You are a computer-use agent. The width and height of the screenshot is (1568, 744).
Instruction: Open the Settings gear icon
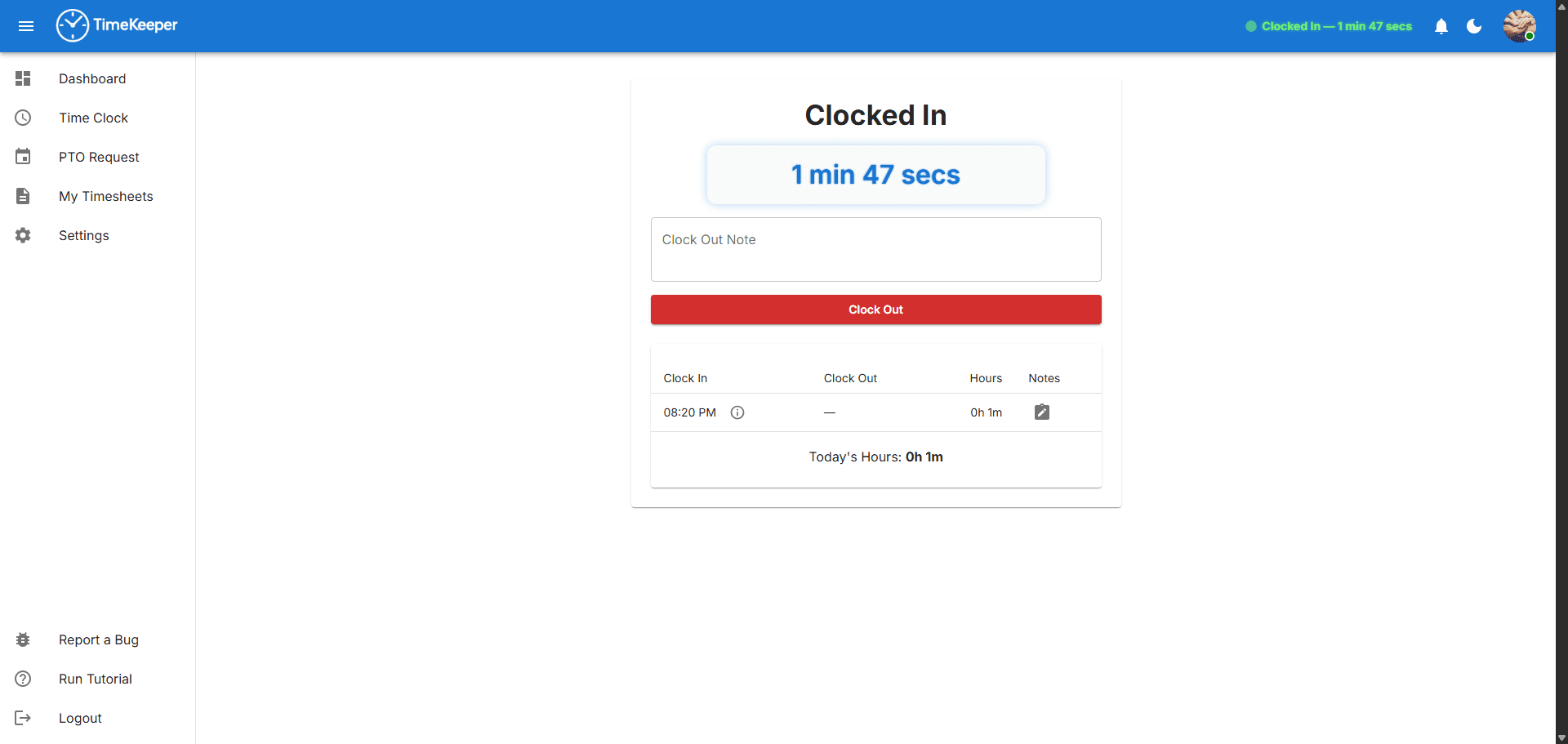(x=23, y=235)
